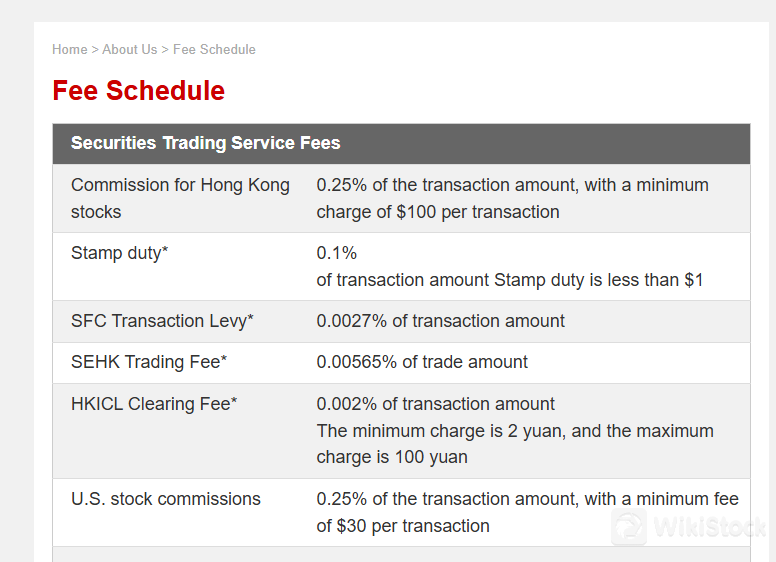Select the HKICL Clearing Fee* label
Image resolution: width=776 pixels, height=562 pixels.
click(154, 404)
